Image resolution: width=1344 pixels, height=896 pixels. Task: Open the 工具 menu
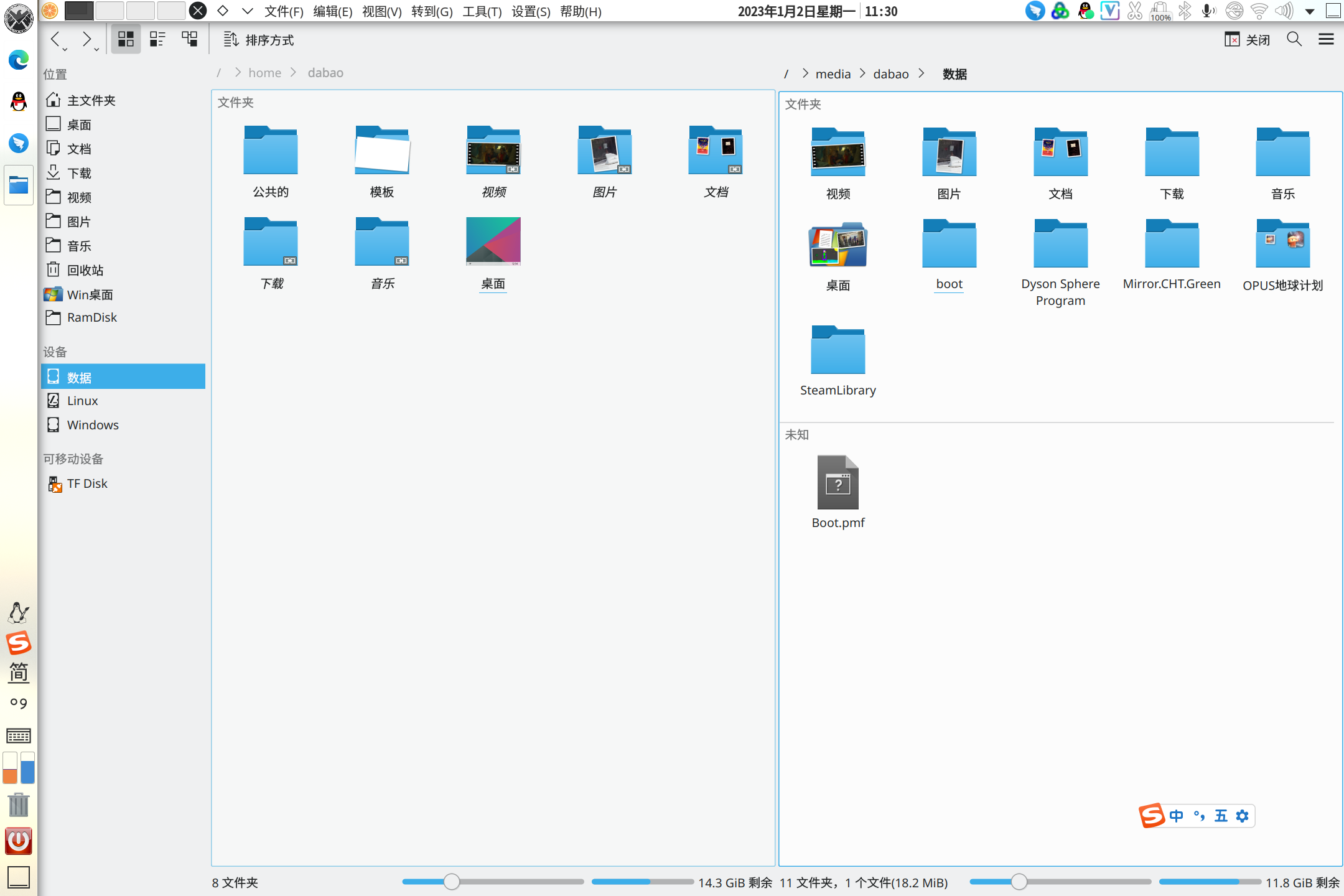pyautogui.click(x=482, y=11)
